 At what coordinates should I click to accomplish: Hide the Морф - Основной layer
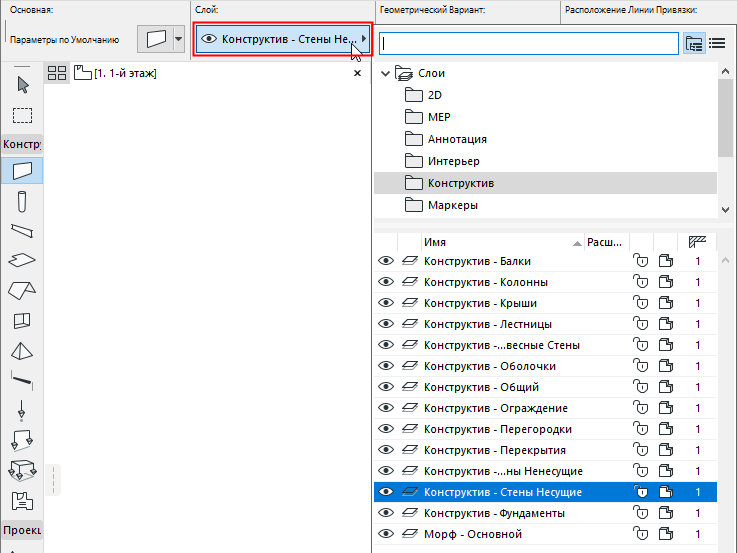(x=386, y=534)
